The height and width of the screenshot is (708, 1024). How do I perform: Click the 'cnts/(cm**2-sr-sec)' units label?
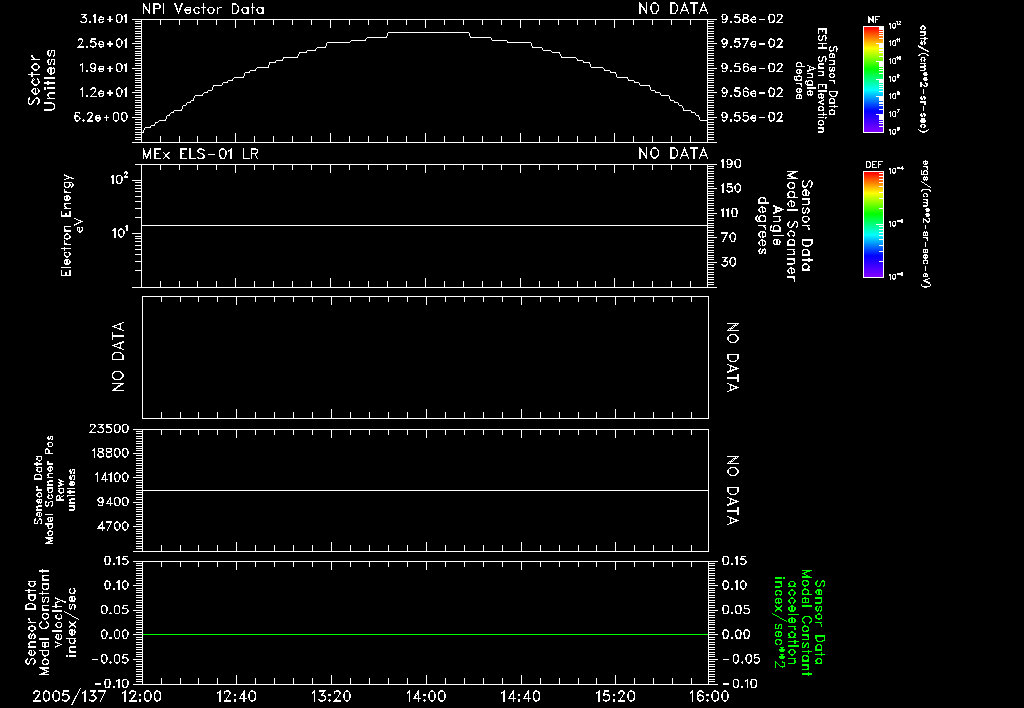(923, 79)
